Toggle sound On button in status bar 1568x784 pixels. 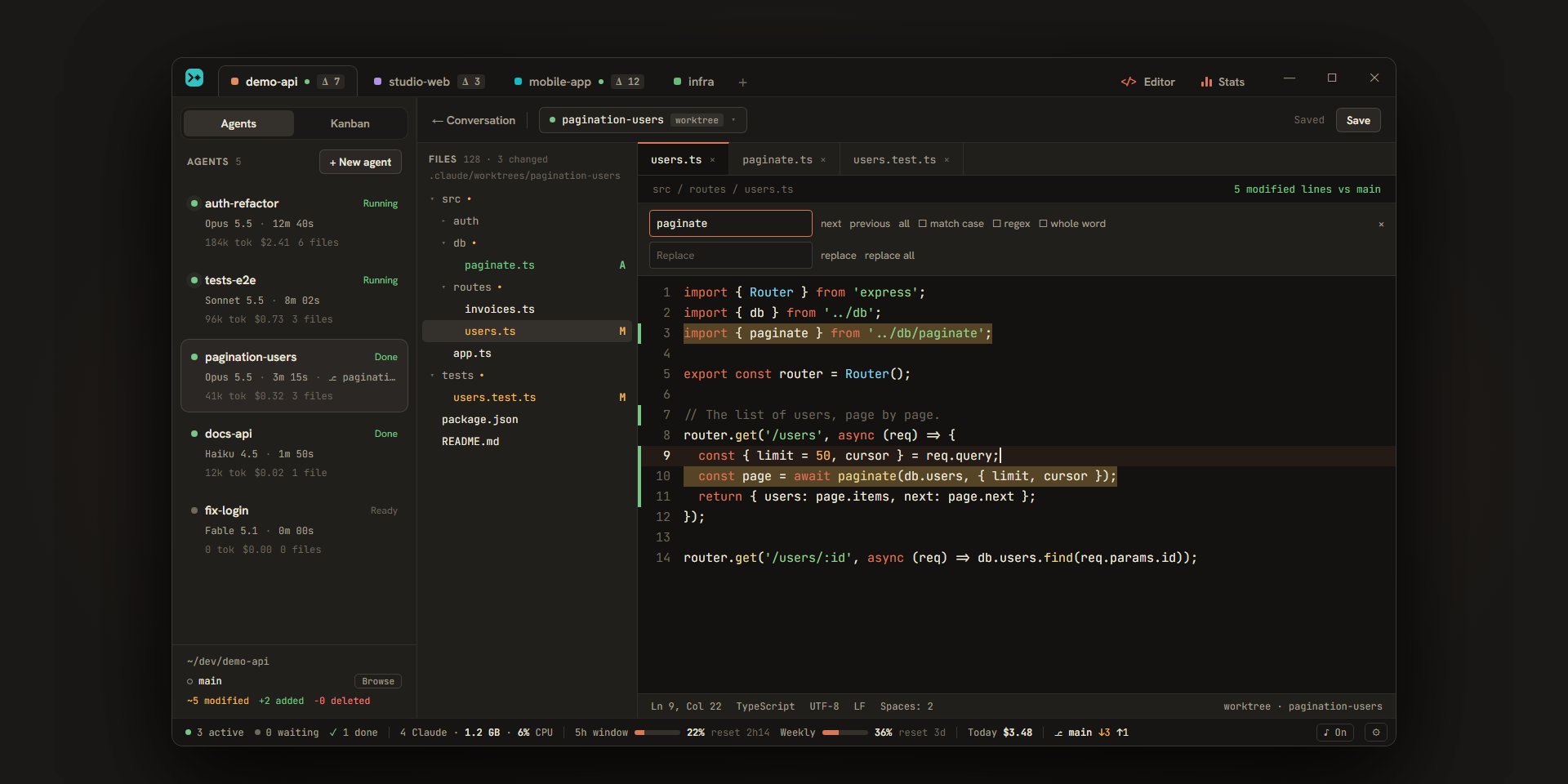click(1335, 733)
